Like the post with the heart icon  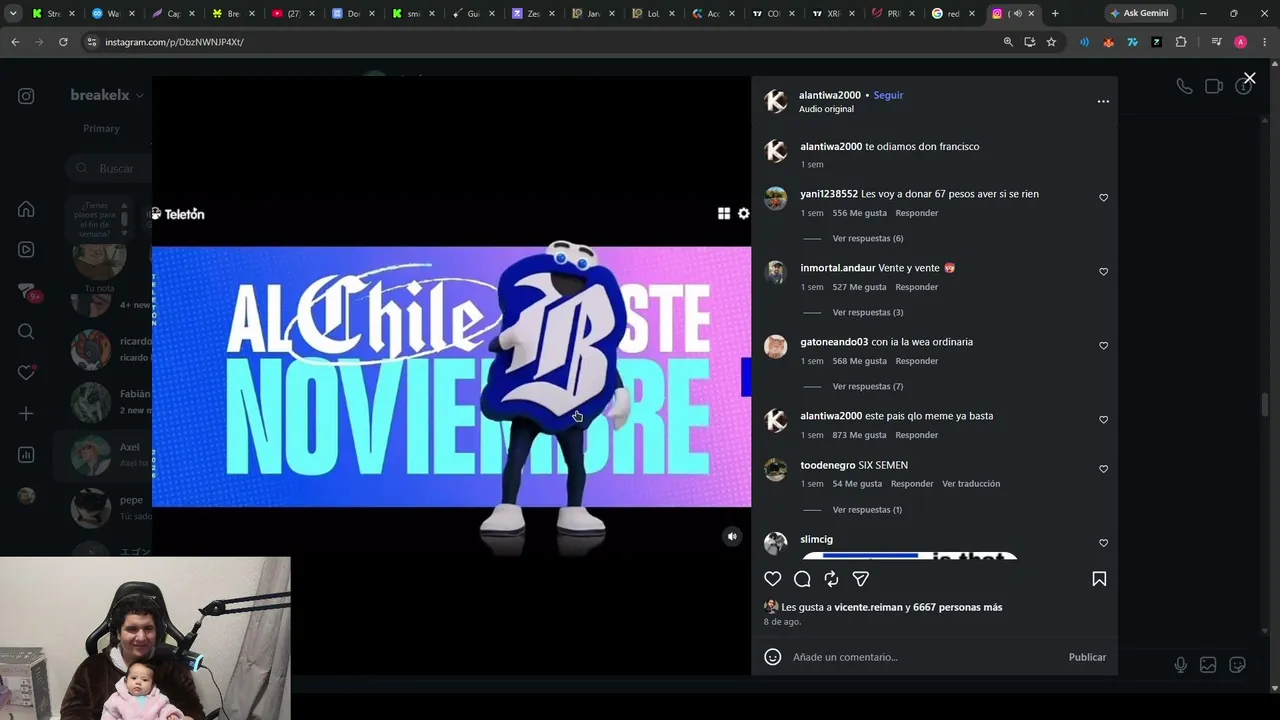[x=773, y=579]
